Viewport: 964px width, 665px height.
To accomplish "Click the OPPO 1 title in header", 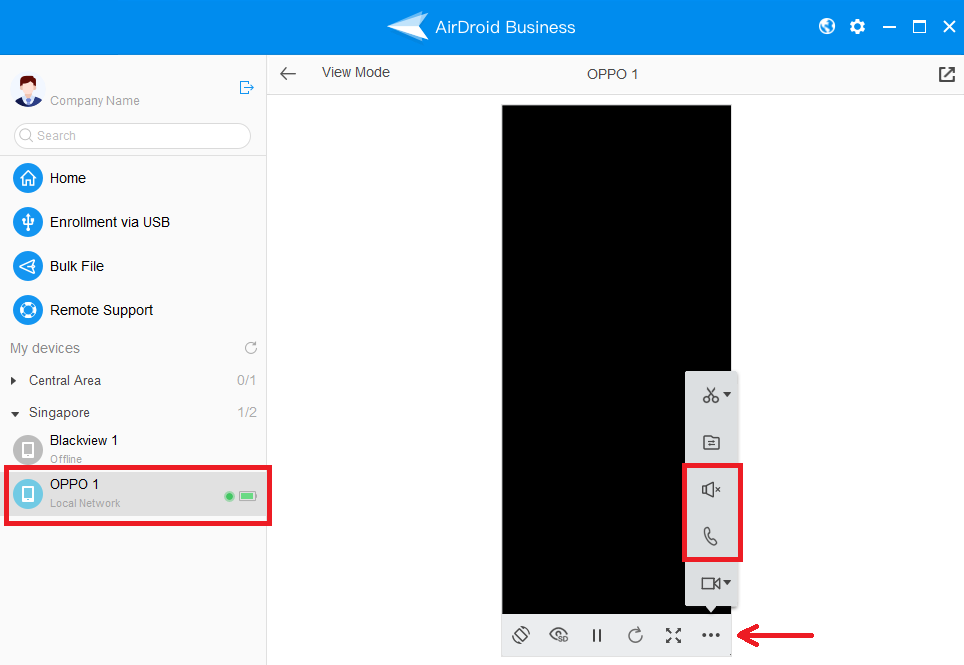I will pyautogui.click(x=612, y=74).
